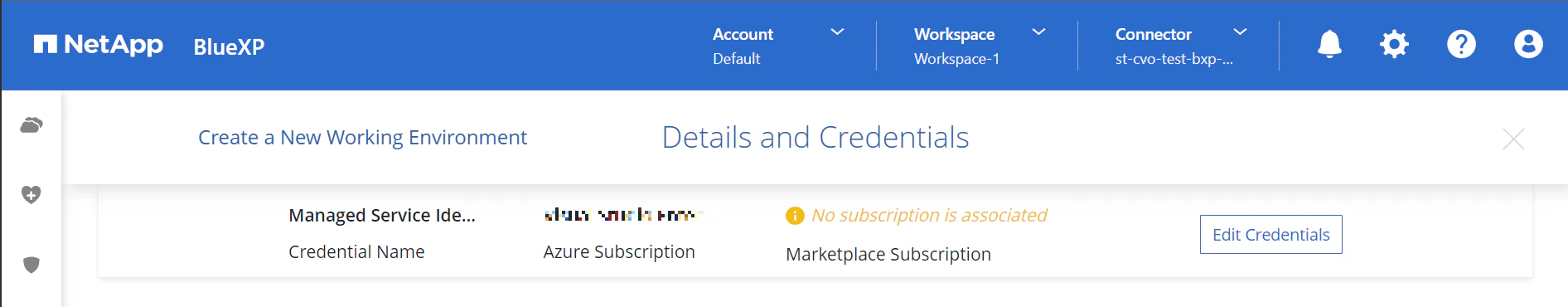Viewport: 1568px width, 307px height.
Task: Open the protection shield sidebar icon
Action: 31,265
